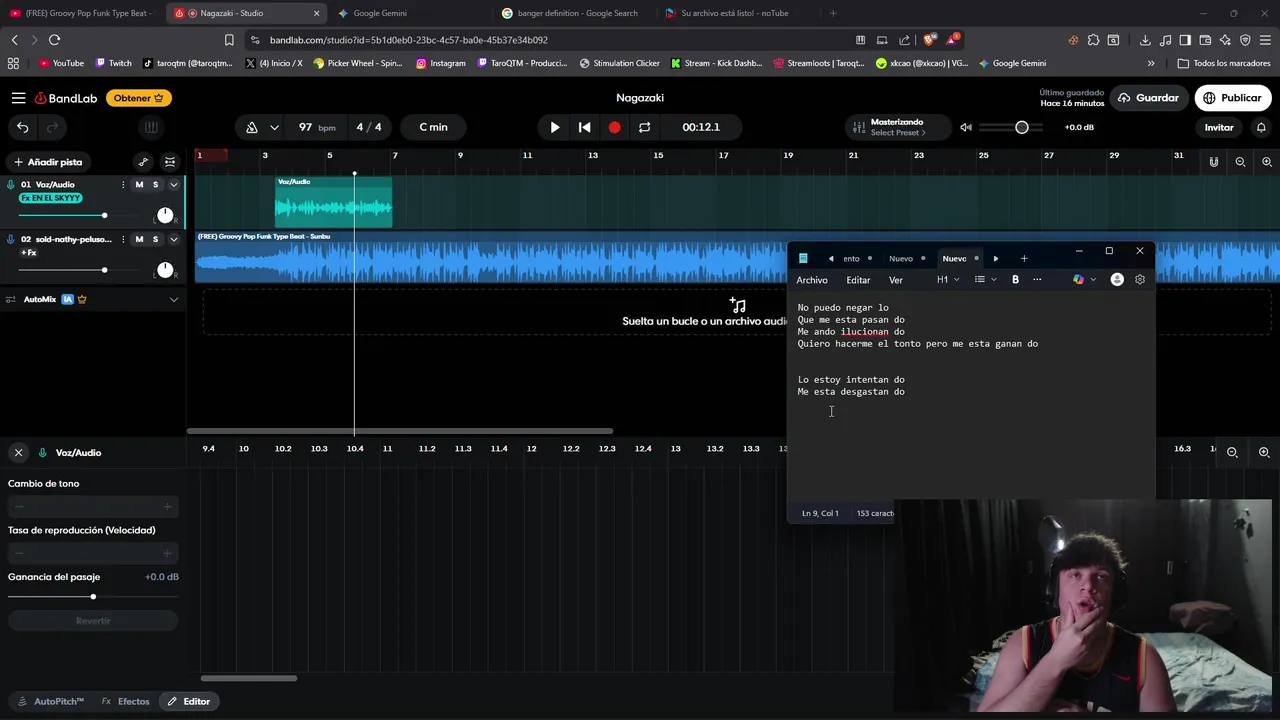Click Obtener membership button

click(139, 98)
